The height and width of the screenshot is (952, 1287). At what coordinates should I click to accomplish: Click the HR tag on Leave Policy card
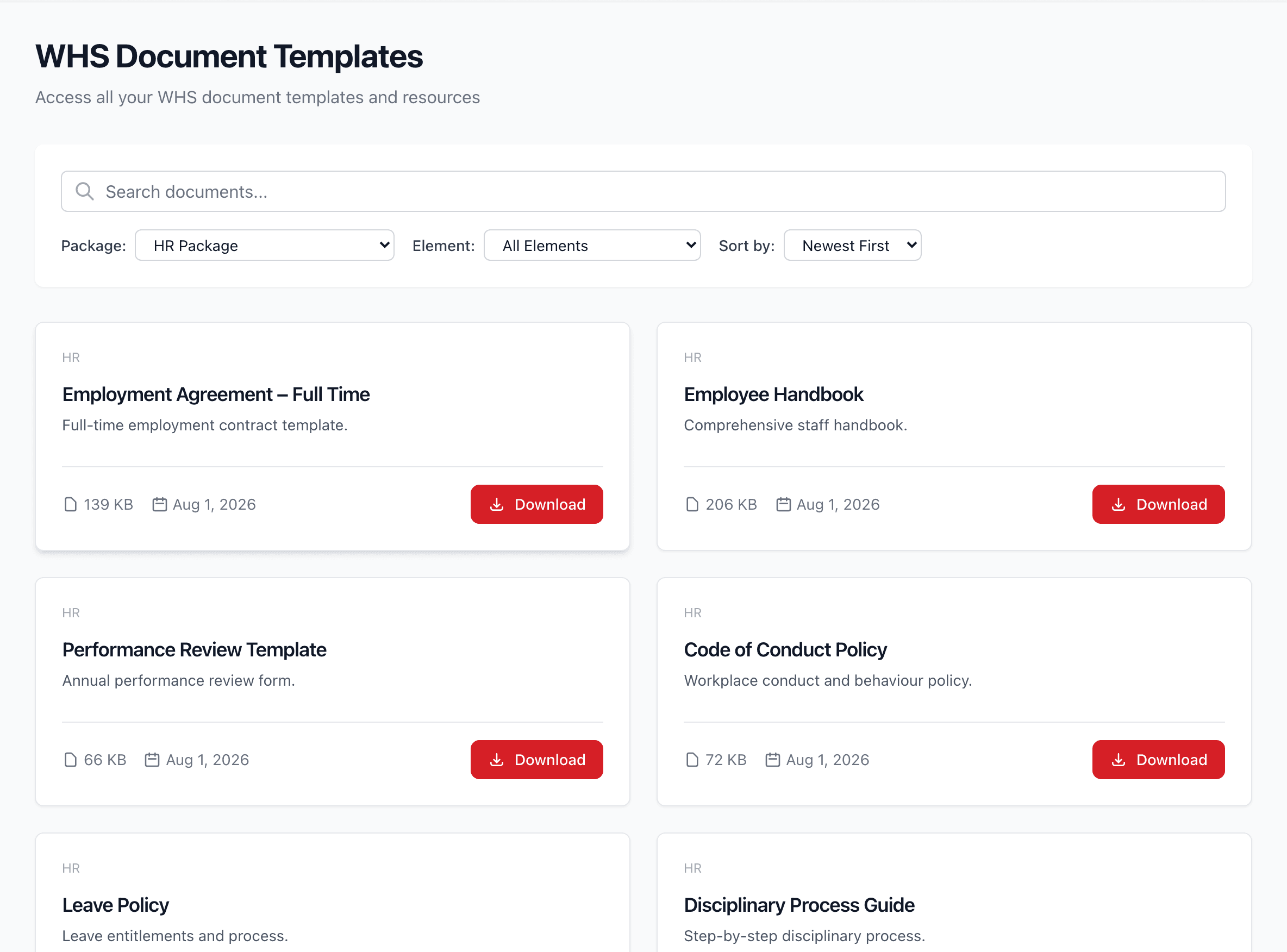[x=71, y=868]
